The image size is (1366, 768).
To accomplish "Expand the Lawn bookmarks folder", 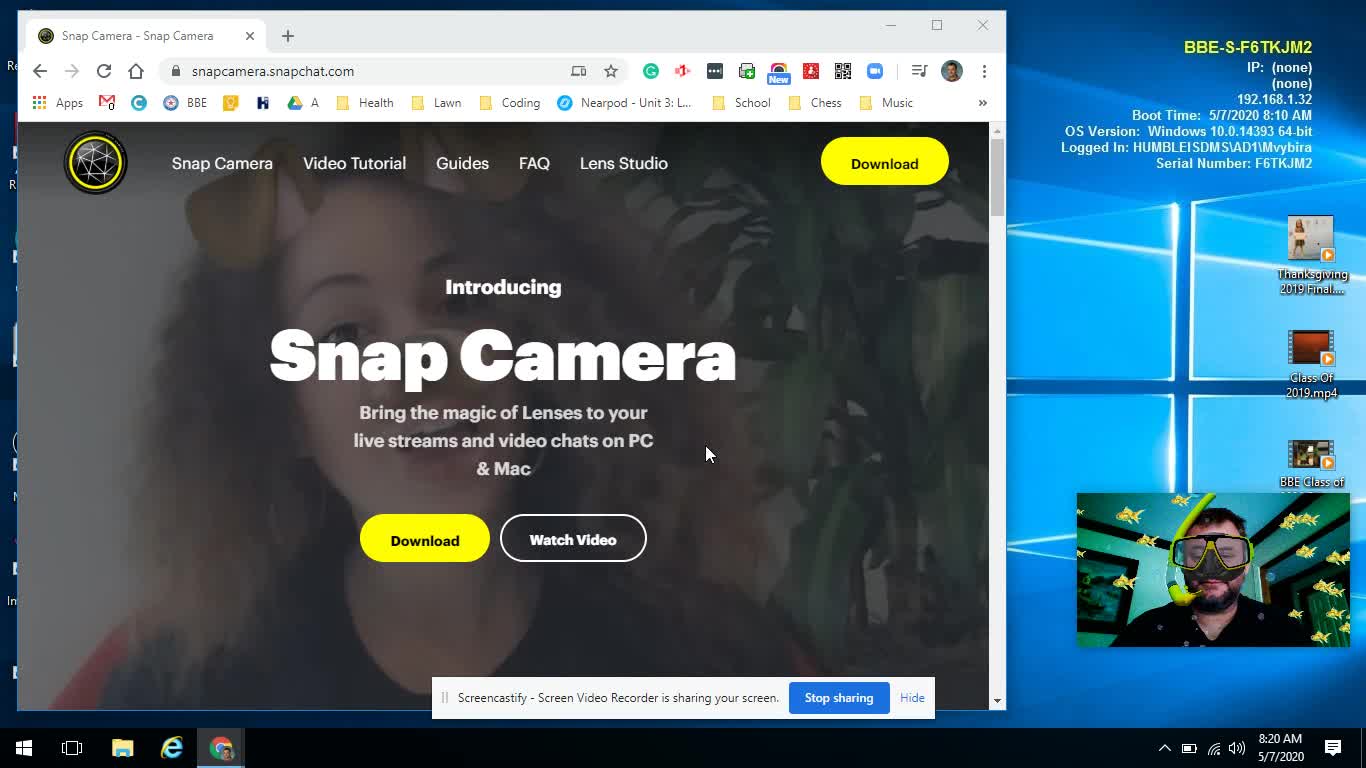I will [x=437, y=102].
